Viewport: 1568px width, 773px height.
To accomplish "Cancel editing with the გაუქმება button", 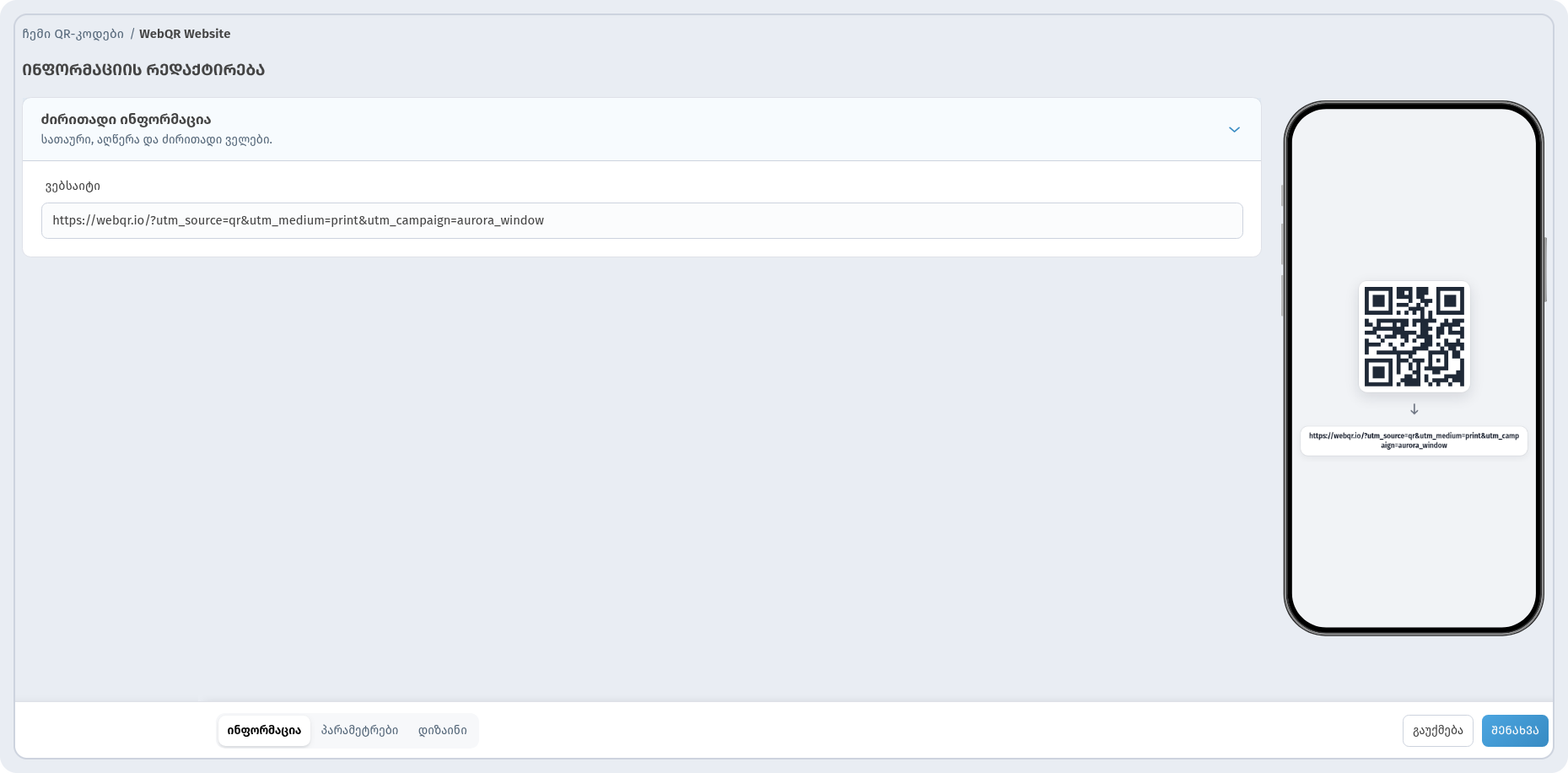I will pos(1438,731).
